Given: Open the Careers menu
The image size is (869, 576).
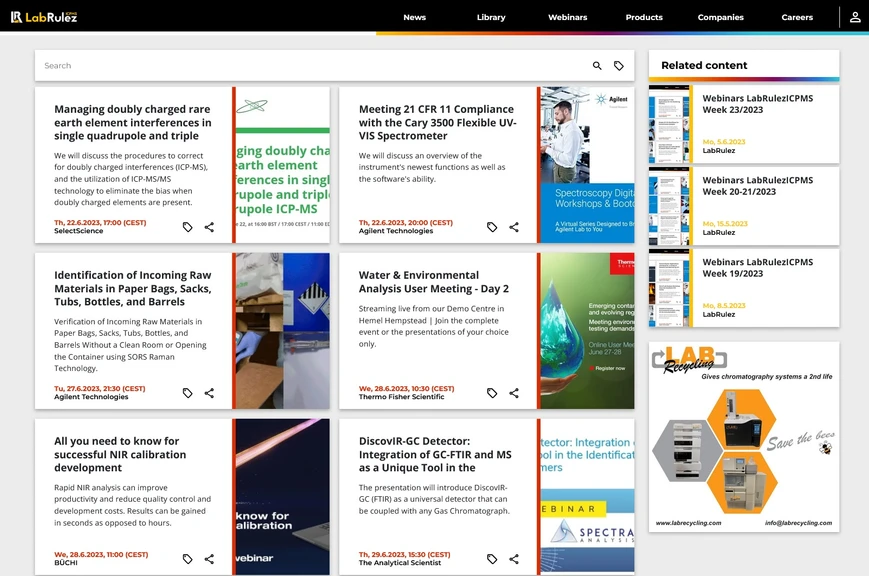Looking at the screenshot, I should tap(797, 17).
